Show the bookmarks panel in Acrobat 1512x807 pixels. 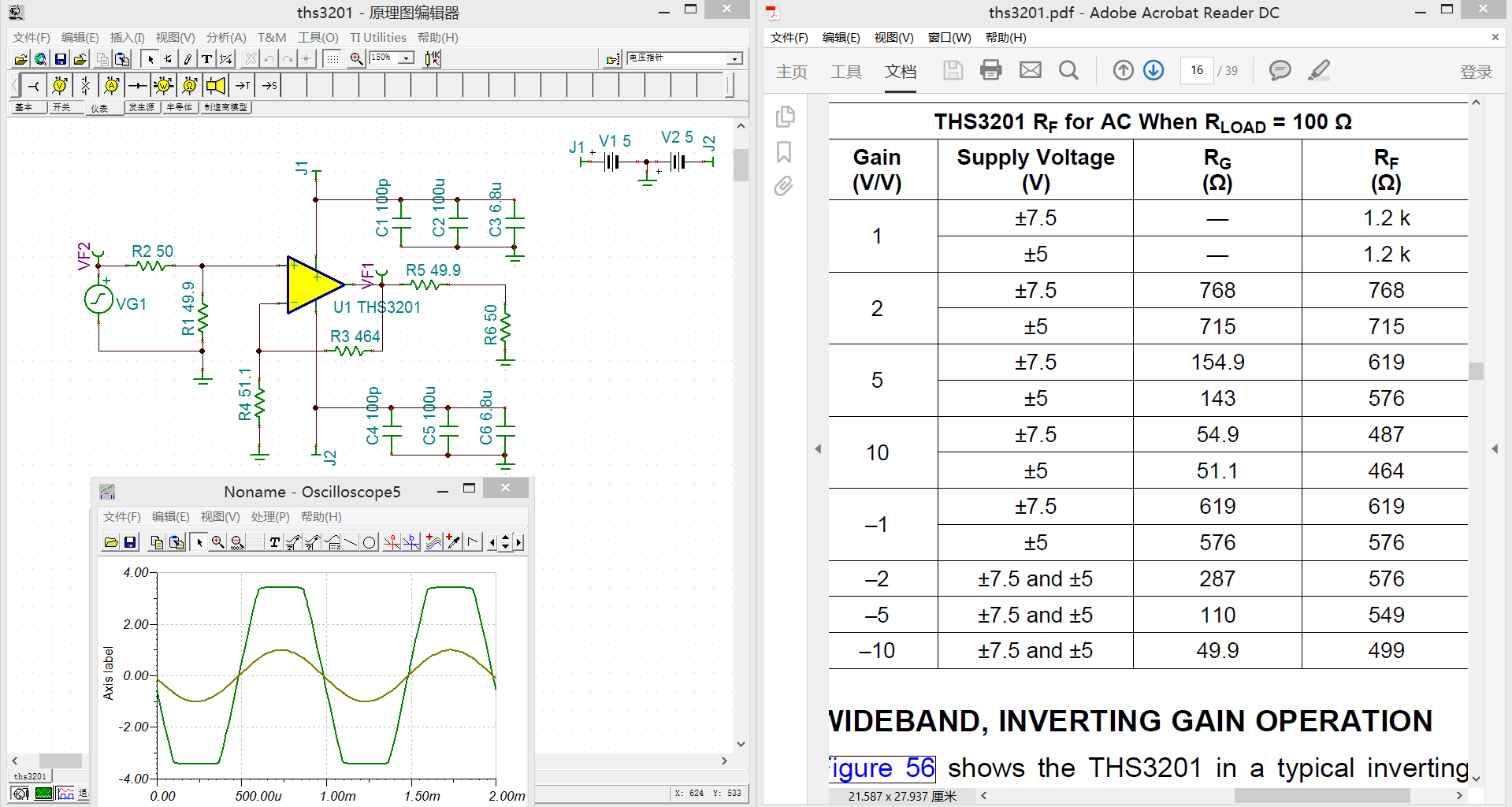[784, 152]
